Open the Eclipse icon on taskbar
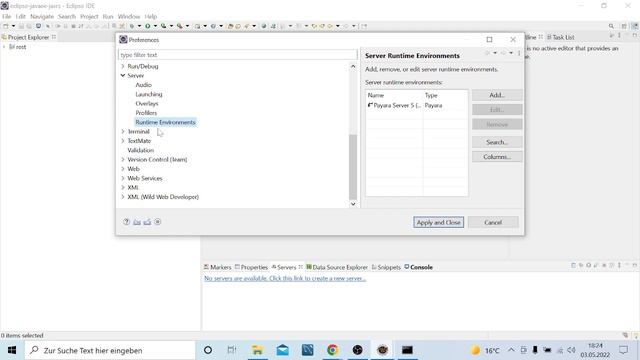This screenshot has width=640, height=360. tap(382, 350)
